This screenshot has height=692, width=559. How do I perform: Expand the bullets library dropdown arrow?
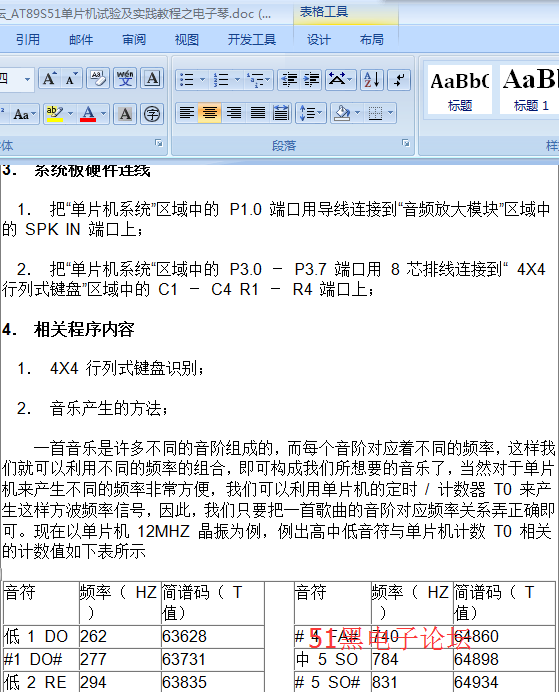point(203,80)
